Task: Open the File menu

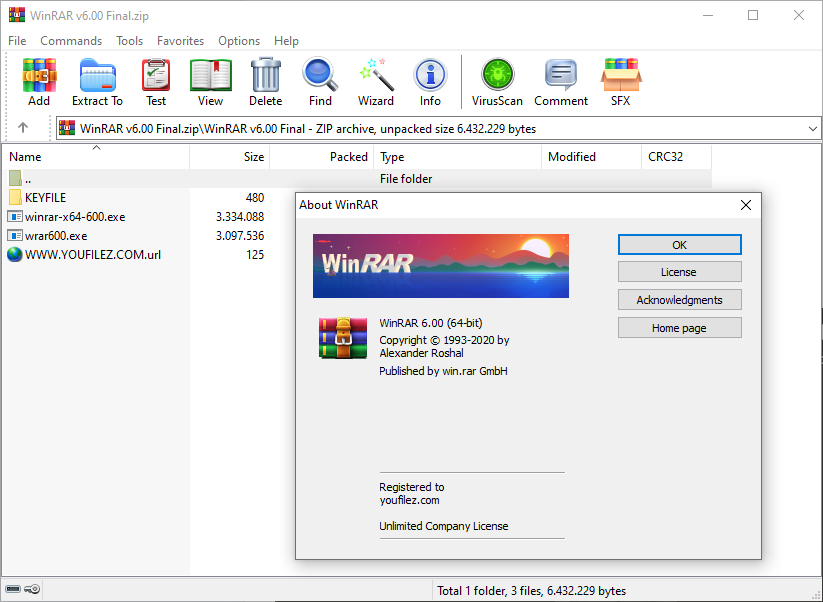Action: [x=17, y=40]
